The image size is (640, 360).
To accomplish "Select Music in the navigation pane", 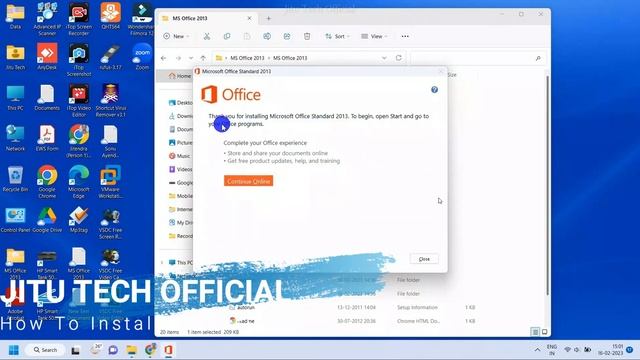I will click(x=180, y=156).
